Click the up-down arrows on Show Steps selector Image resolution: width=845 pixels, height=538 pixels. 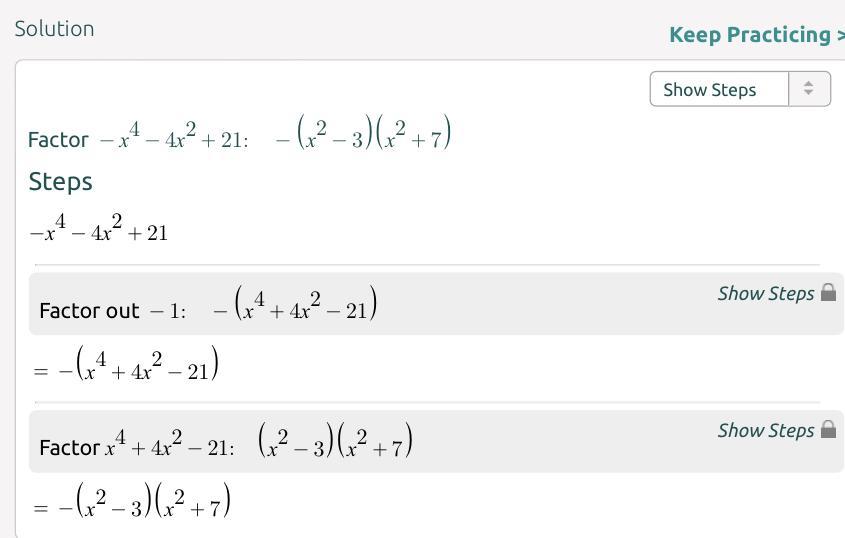(809, 89)
